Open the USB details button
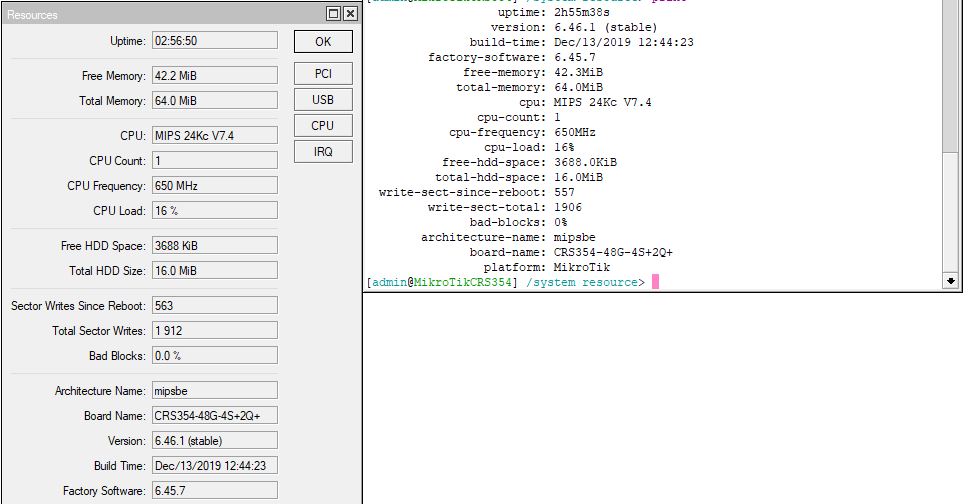 point(323,99)
